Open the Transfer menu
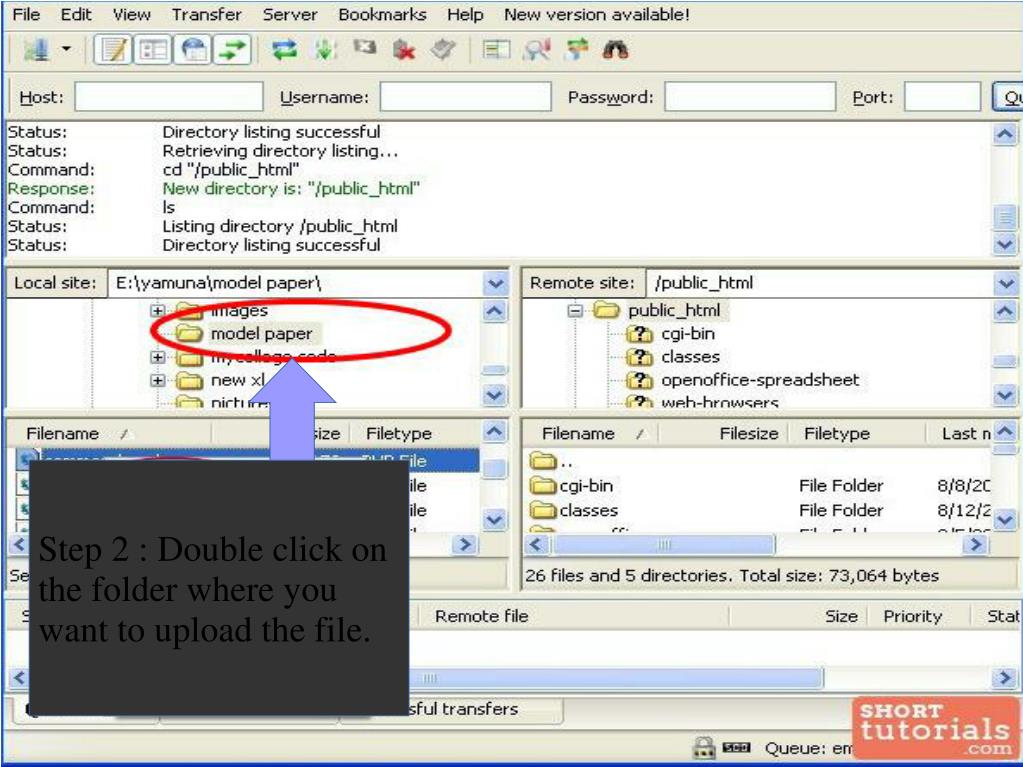The height and width of the screenshot is (767, 1023). (206, 14)
